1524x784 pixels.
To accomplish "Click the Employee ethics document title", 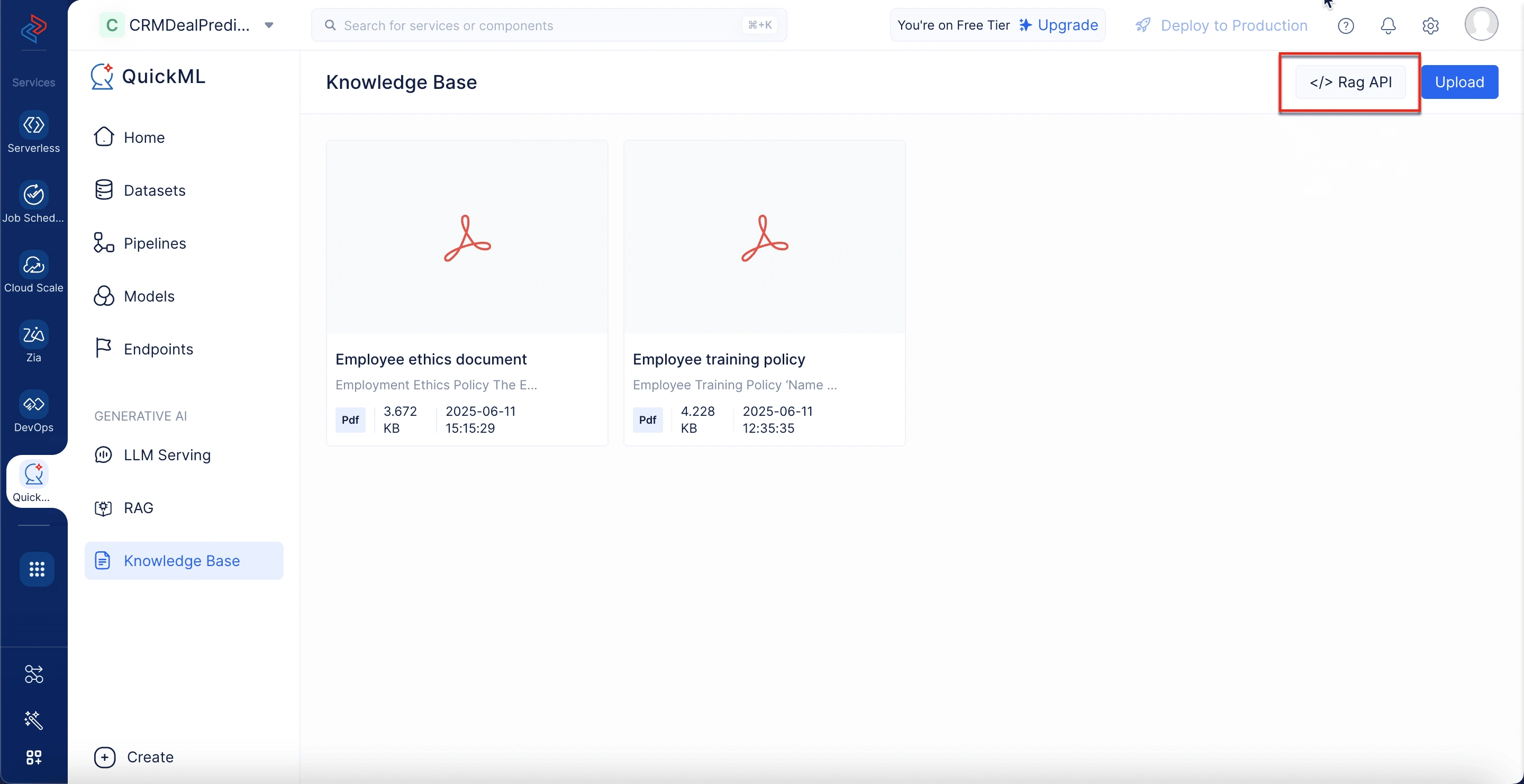I will (x=431, y=359).
